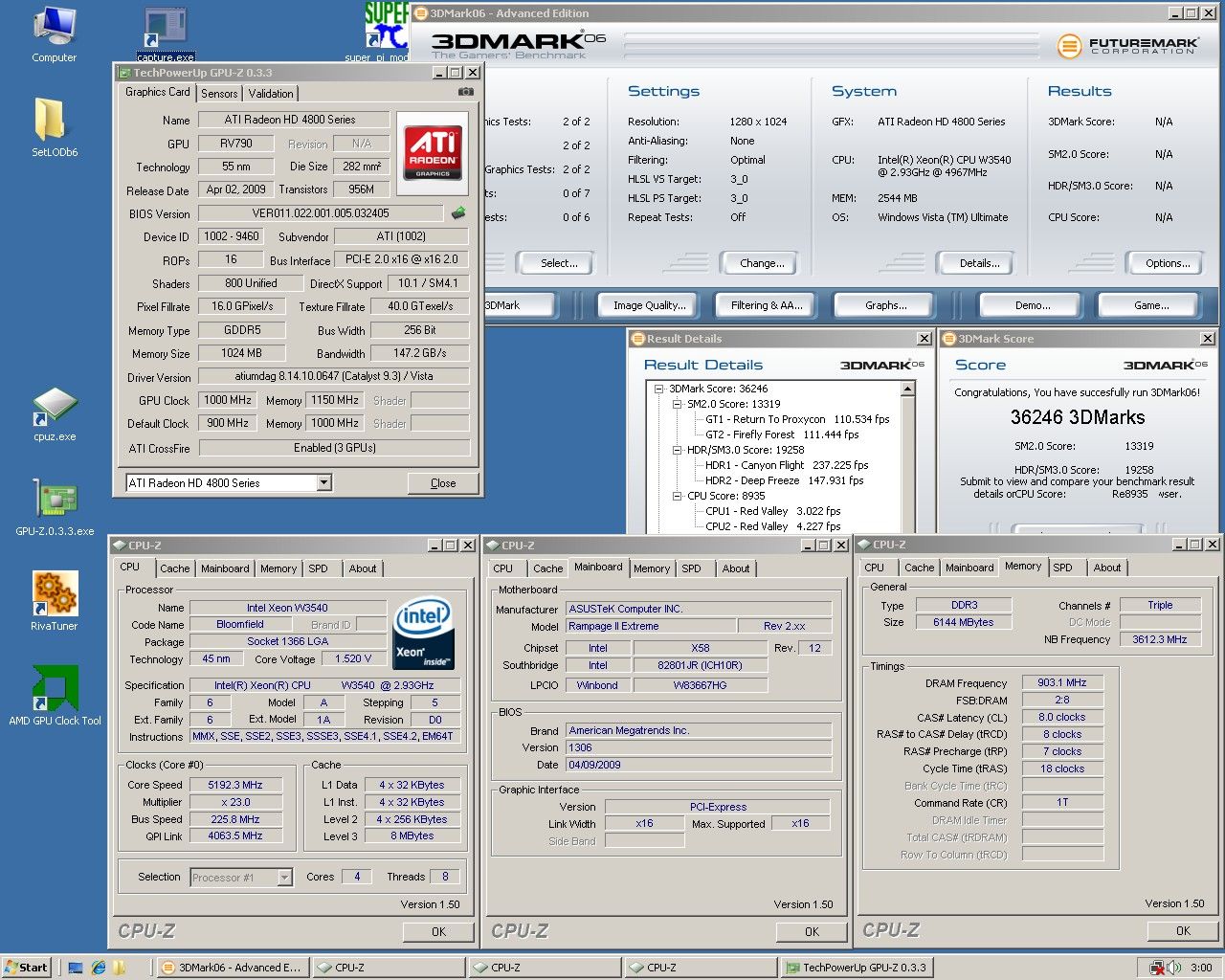Viewport: 1225px width, 980px height.
Task: Click the Intel Xeon inside logo in CPU-Z
Action: [423, 635]
